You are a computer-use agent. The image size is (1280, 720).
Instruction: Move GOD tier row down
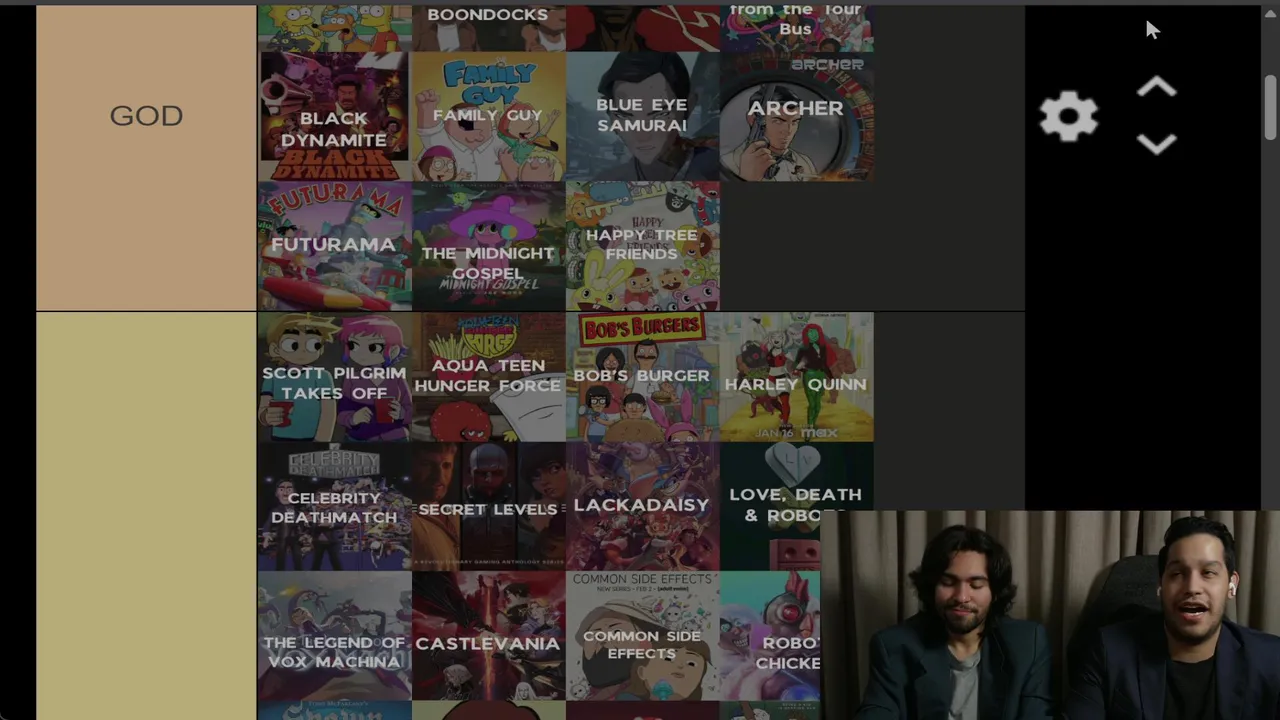[1156, 144]
